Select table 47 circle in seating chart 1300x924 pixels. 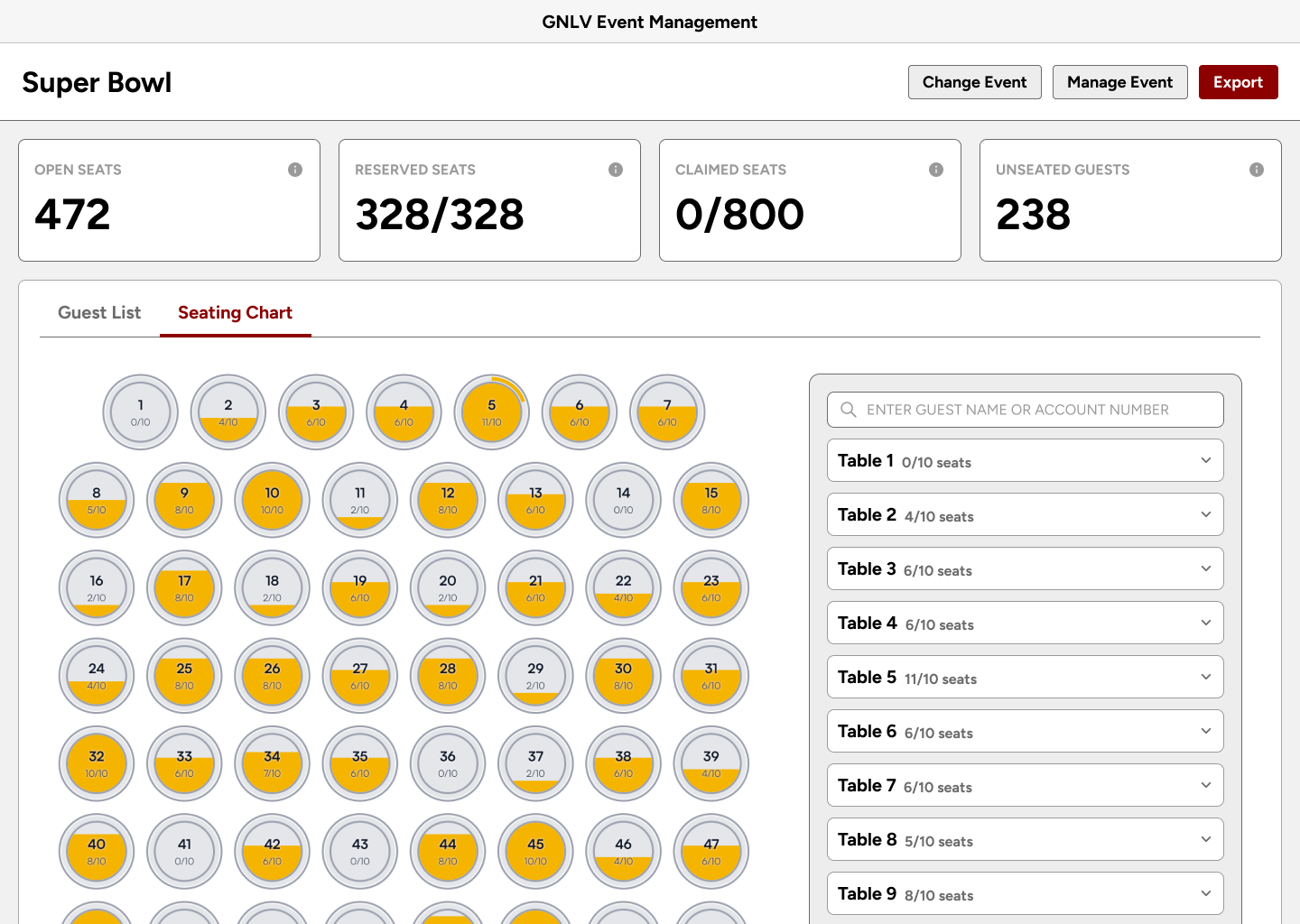pyautogui.click(x=711, y=851)
